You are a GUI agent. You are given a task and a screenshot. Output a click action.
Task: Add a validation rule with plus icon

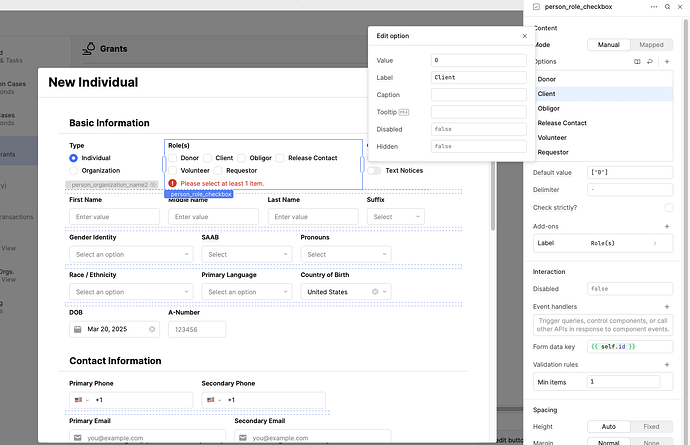pyautogui.click(x=667, y=364)
